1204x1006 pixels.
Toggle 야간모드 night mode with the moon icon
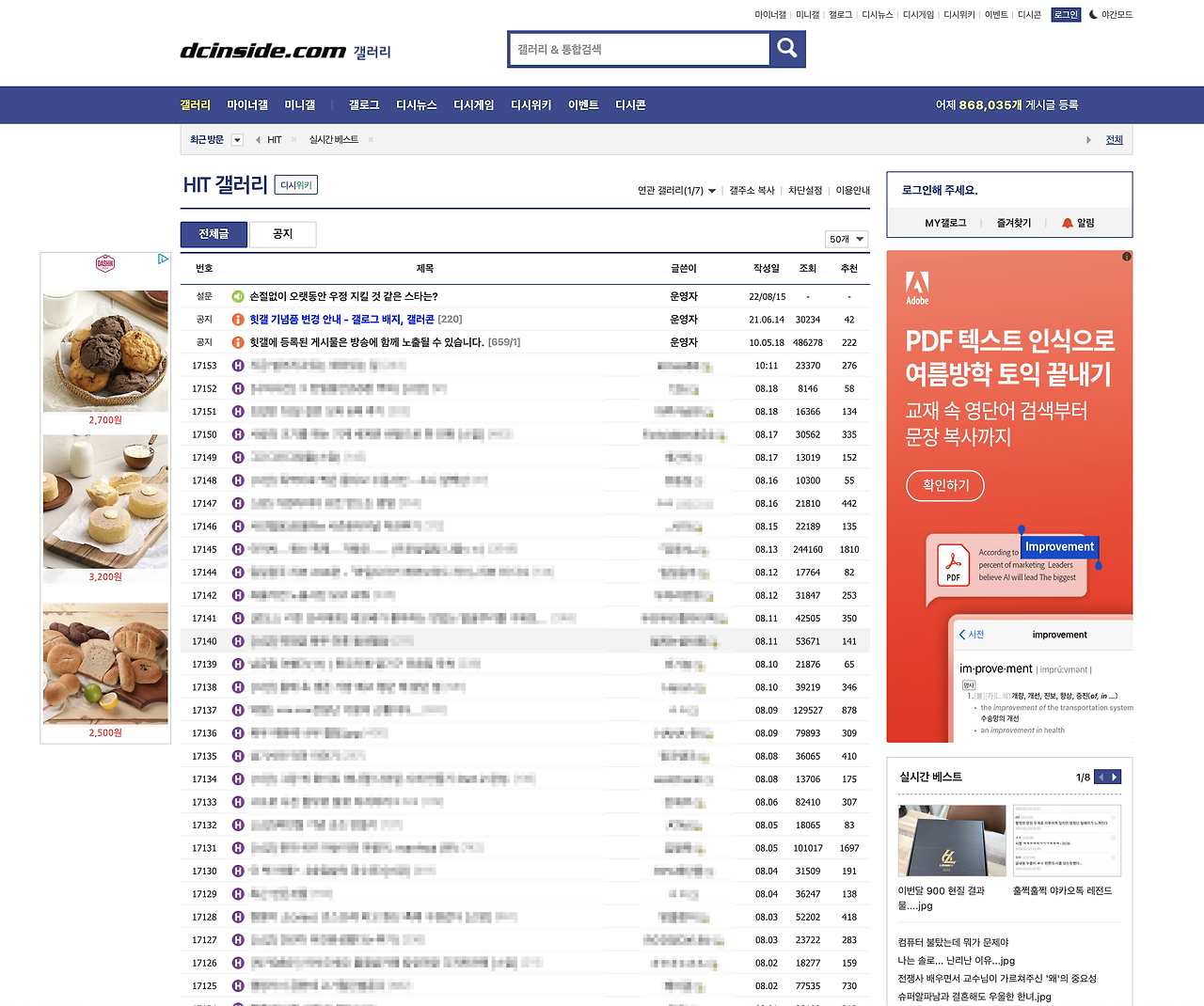(1094, 14)
